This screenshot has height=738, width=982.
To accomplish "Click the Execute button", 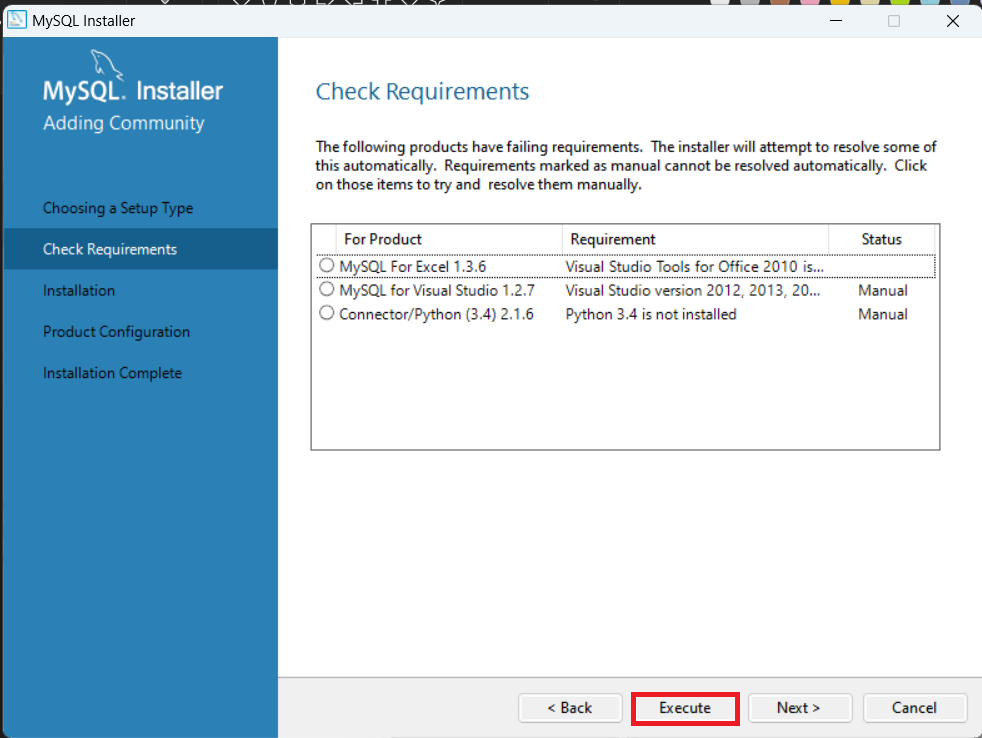I will pyautogui.click(x=685, y=708).
